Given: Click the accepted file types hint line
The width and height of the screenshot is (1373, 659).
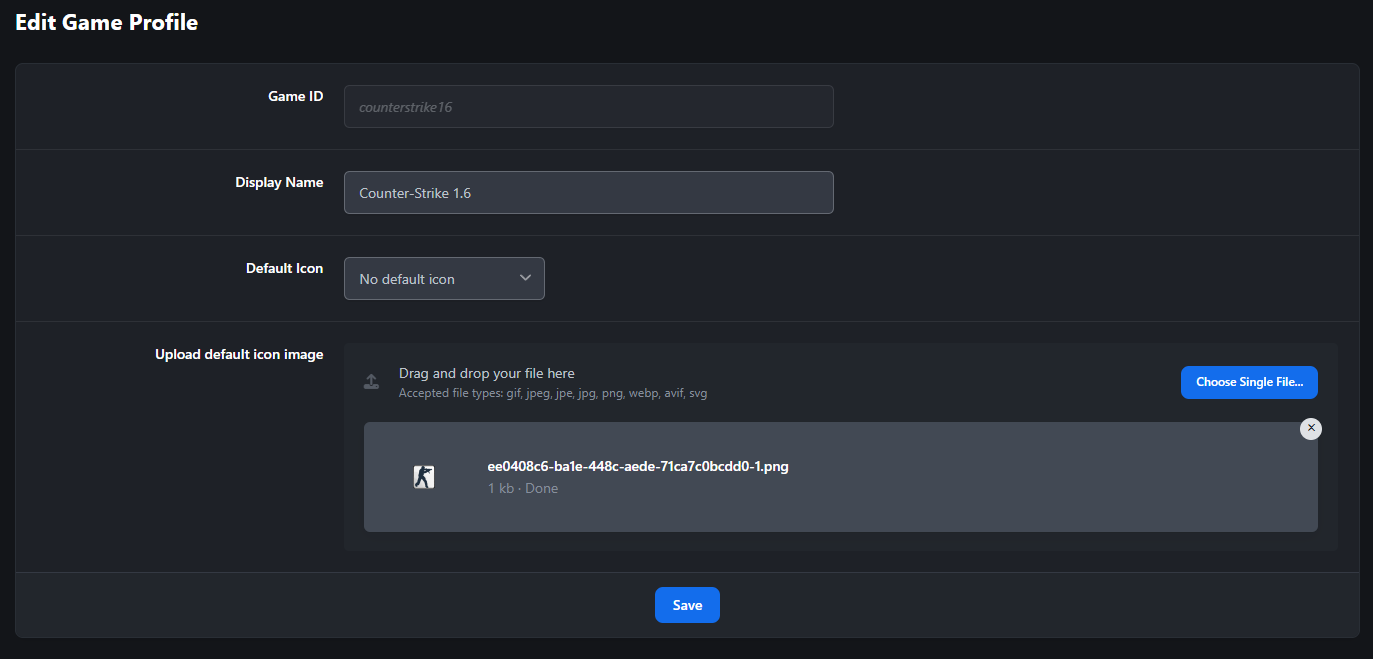Looking at the screenshot, I should pos(553,393).
